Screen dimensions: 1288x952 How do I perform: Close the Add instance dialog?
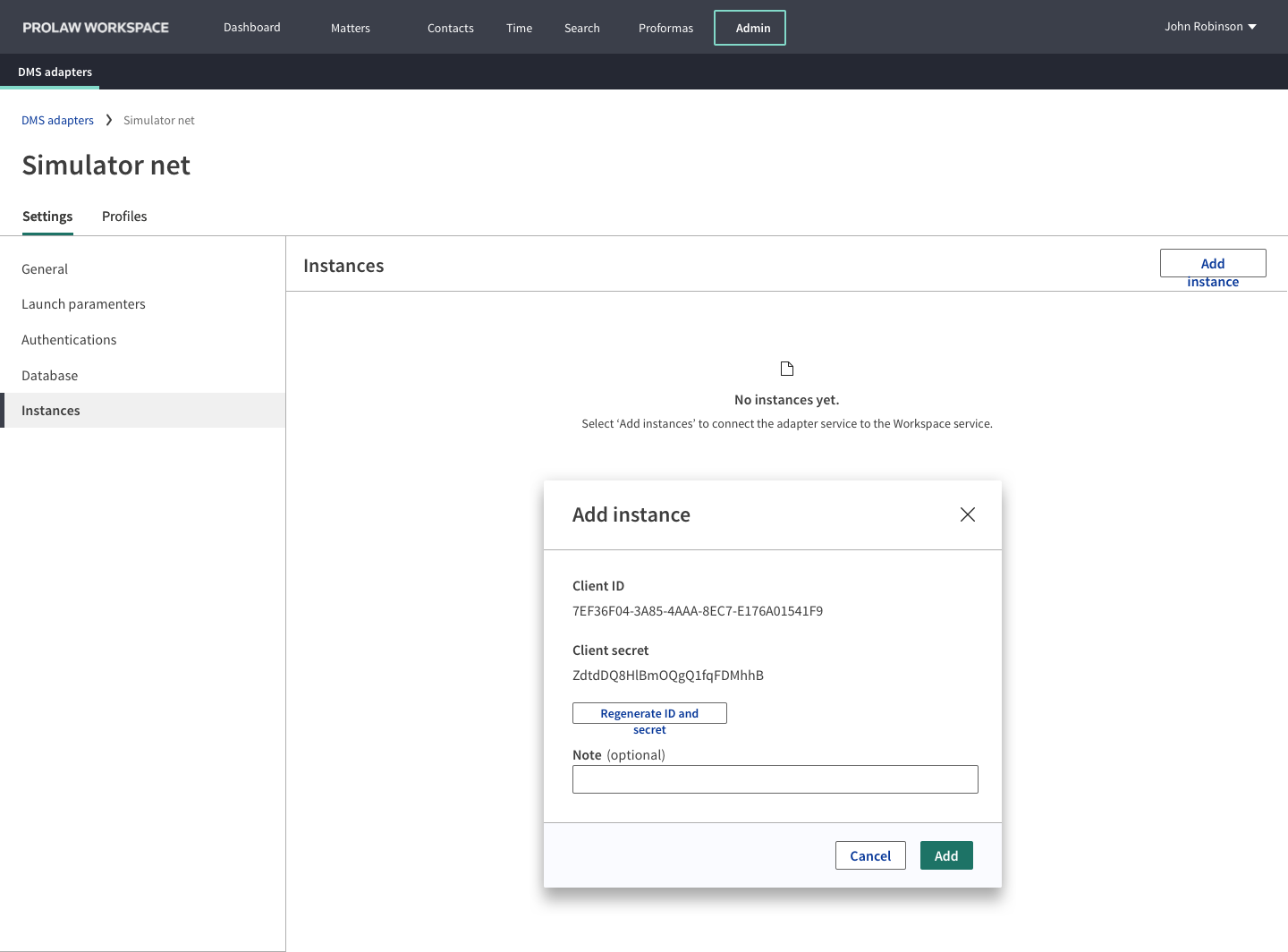click(x=967, y=514)
